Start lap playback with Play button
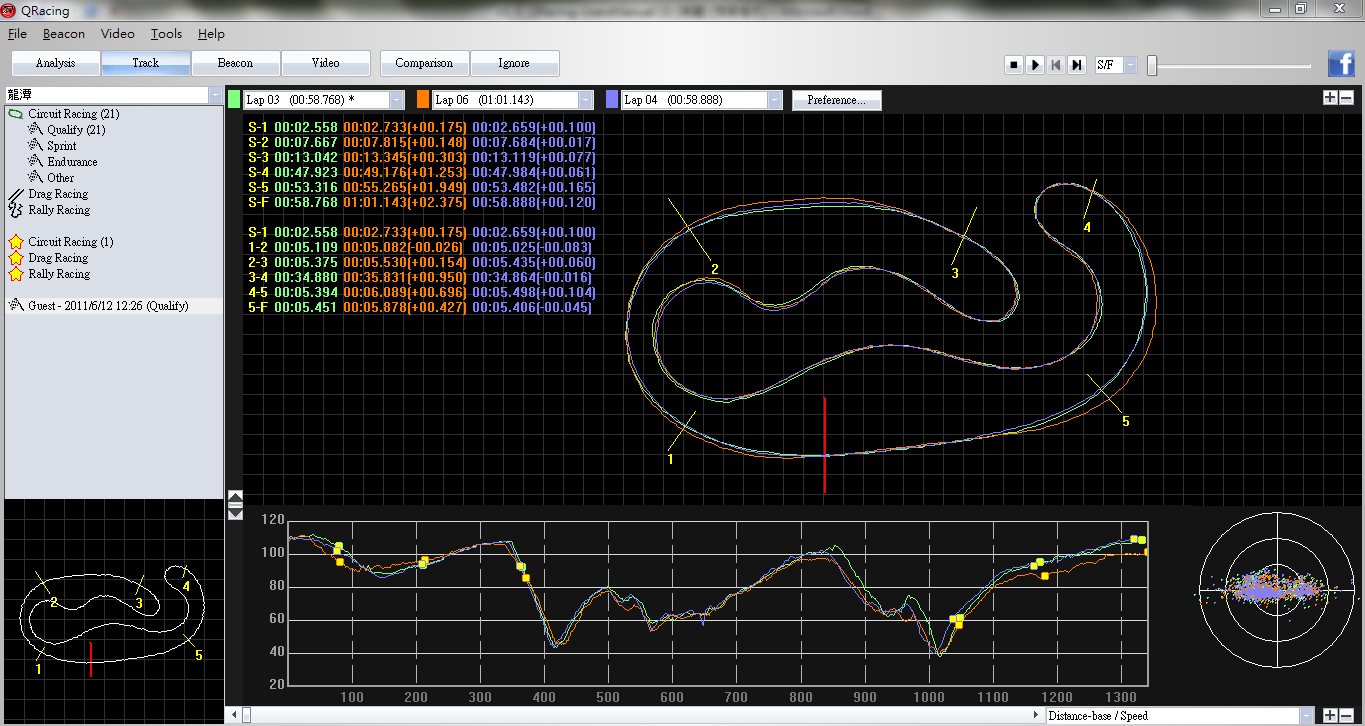Image resolution: width=1365 pixels, height=726 pixels. coord(1035,64)
